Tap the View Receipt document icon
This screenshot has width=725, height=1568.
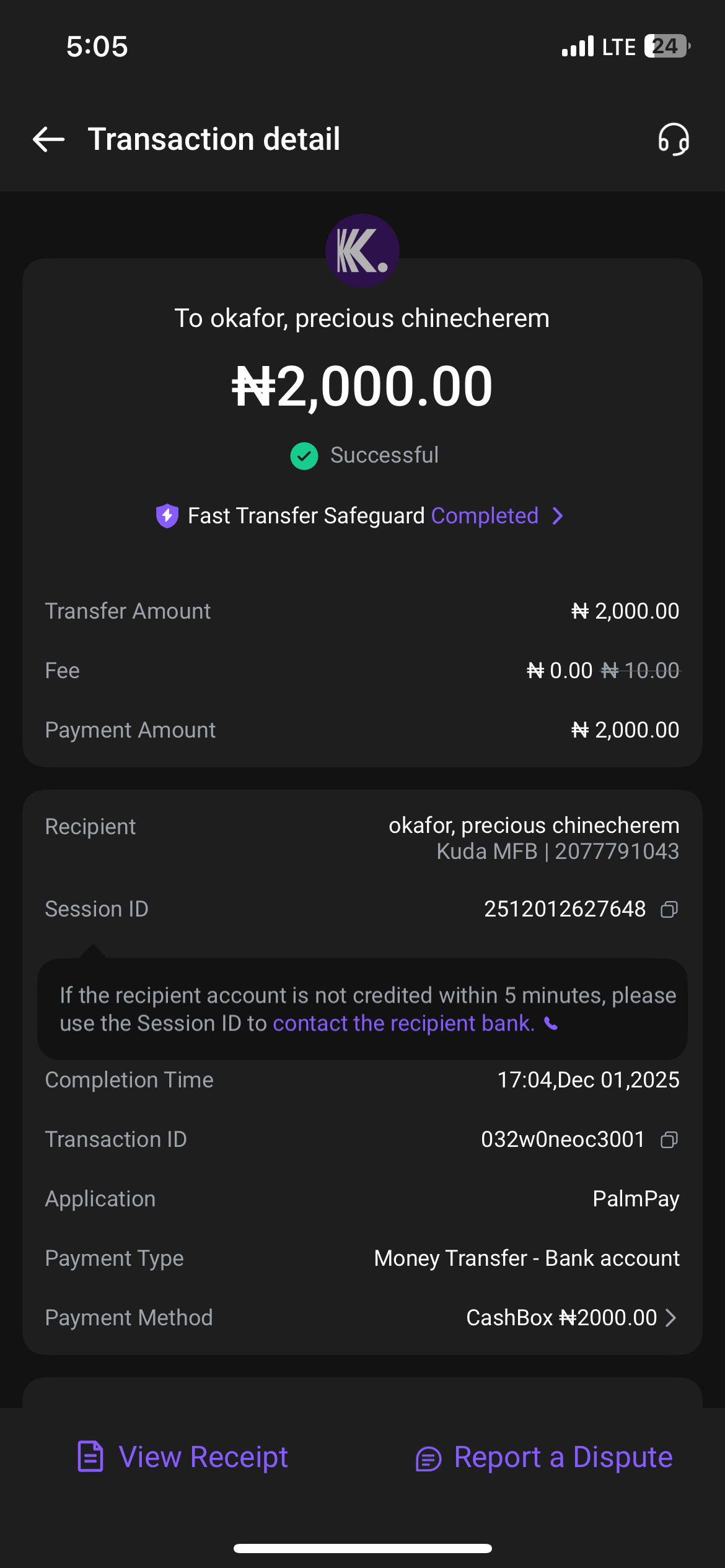tap(90, 1457)
